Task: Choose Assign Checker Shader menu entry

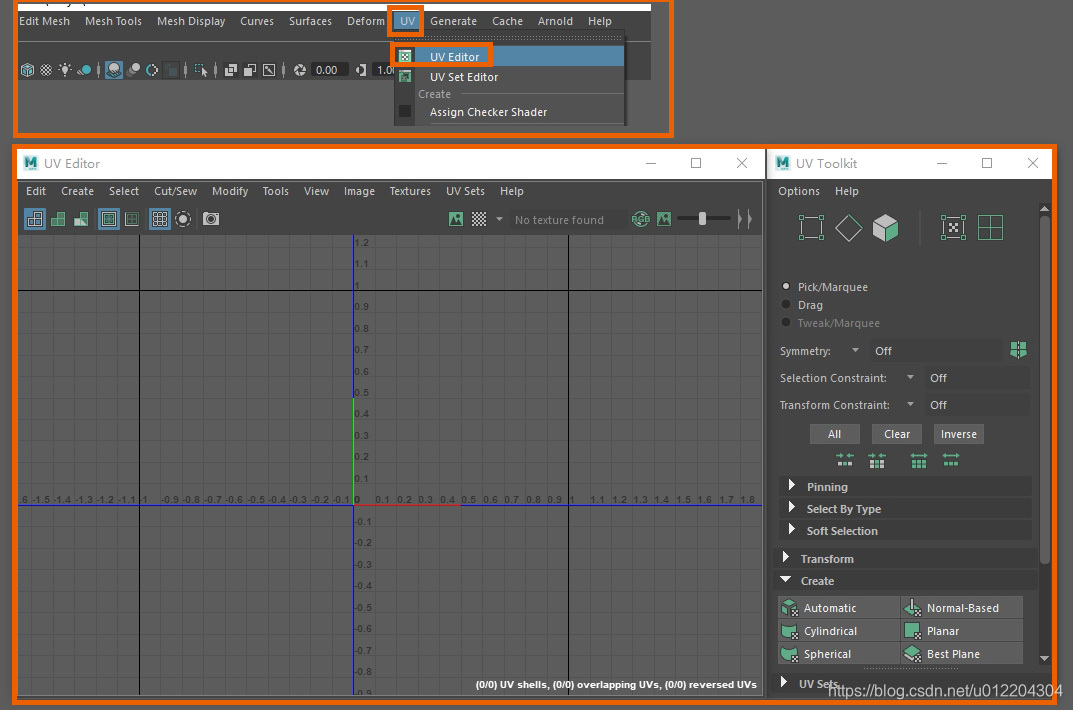Action: [509, 112]
